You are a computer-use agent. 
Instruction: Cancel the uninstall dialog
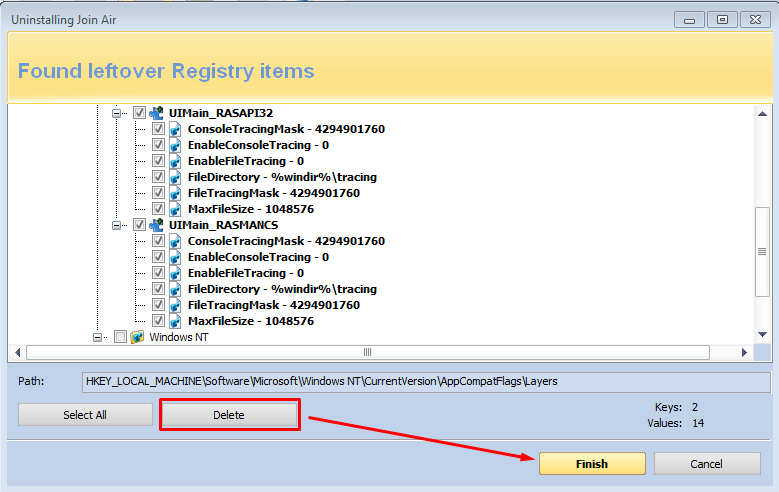707,464
